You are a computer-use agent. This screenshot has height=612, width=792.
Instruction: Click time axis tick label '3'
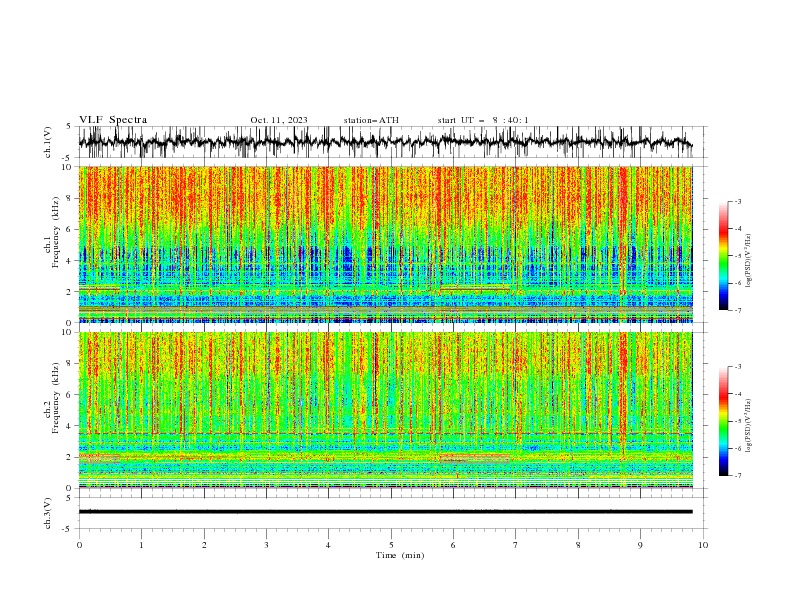point(266,545)
